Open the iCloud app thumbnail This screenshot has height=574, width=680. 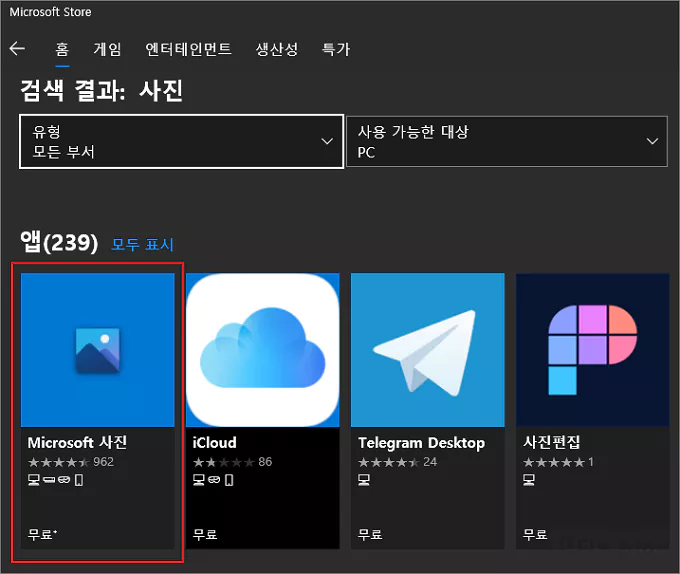262,350
